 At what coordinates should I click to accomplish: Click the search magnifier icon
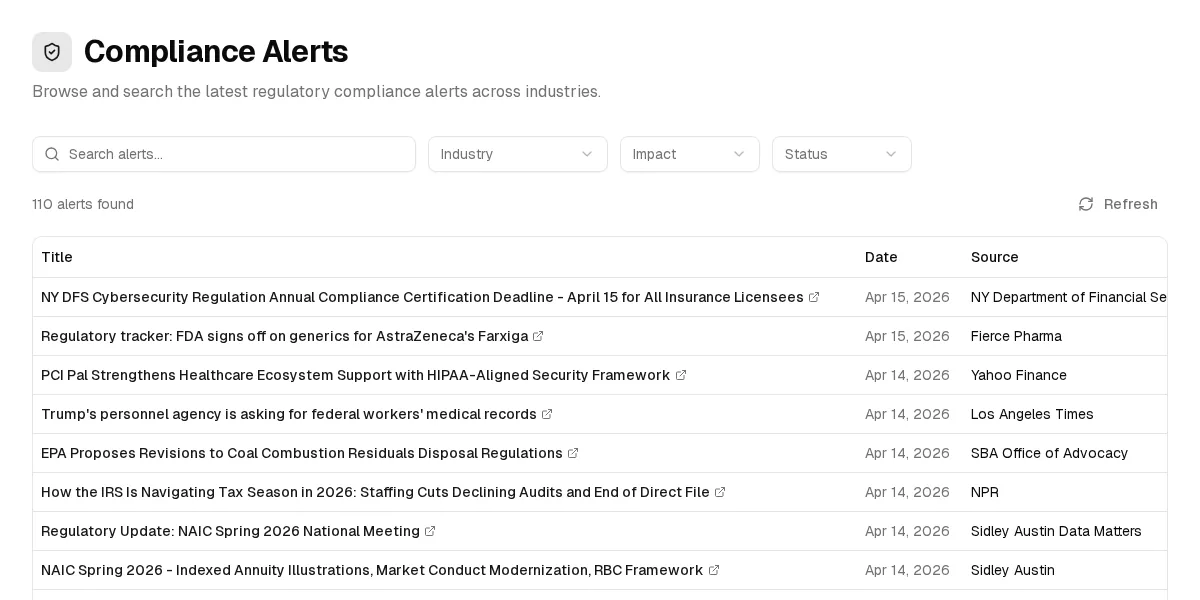click(52, 154)
